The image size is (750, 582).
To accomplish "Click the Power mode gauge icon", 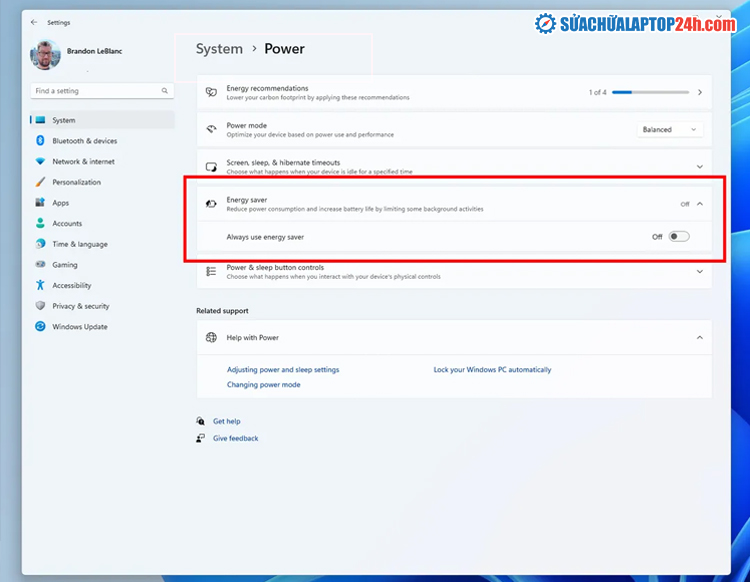I will (x=211, y=129).
